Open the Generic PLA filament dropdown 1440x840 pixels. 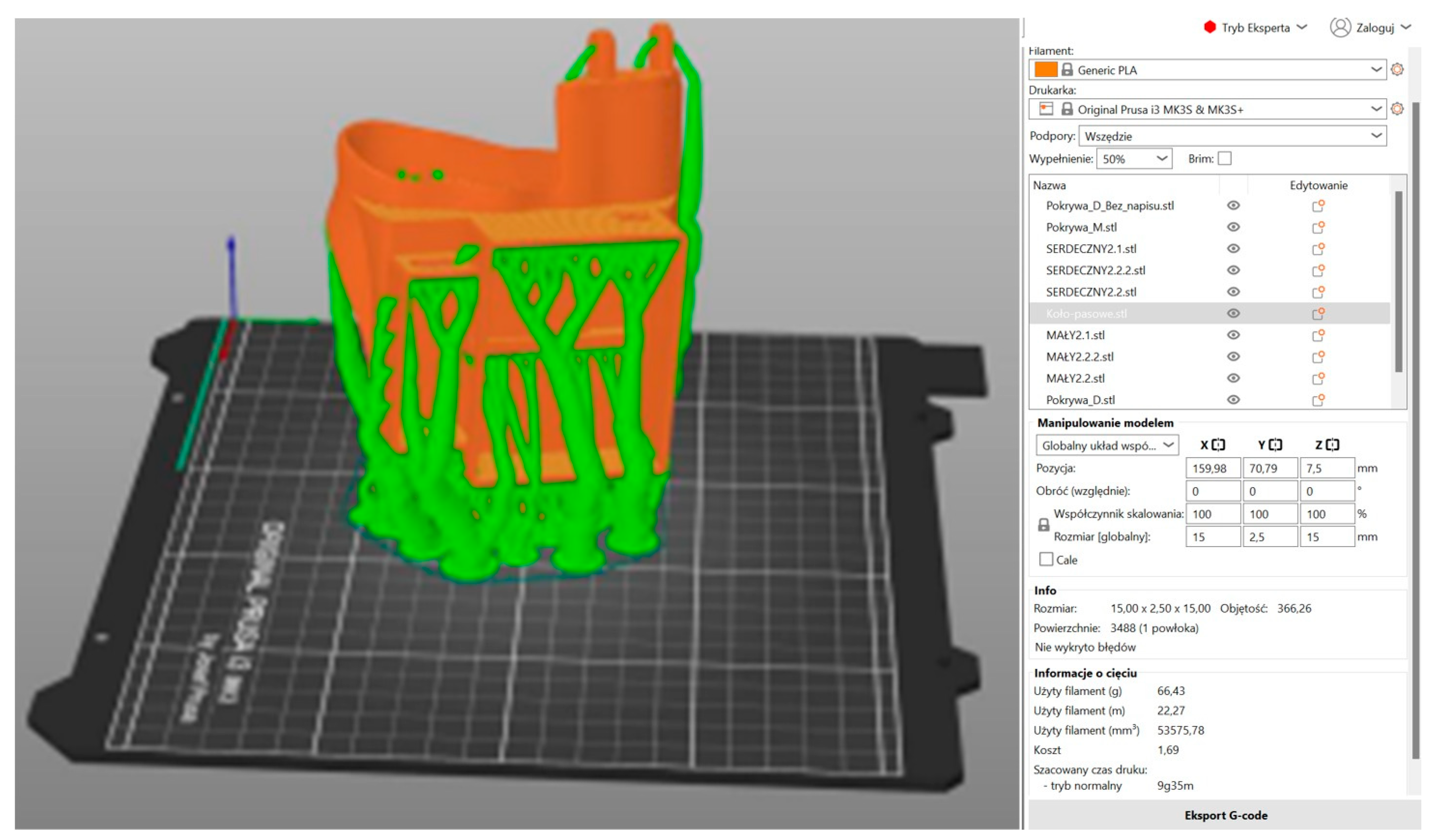[1377, 70]
